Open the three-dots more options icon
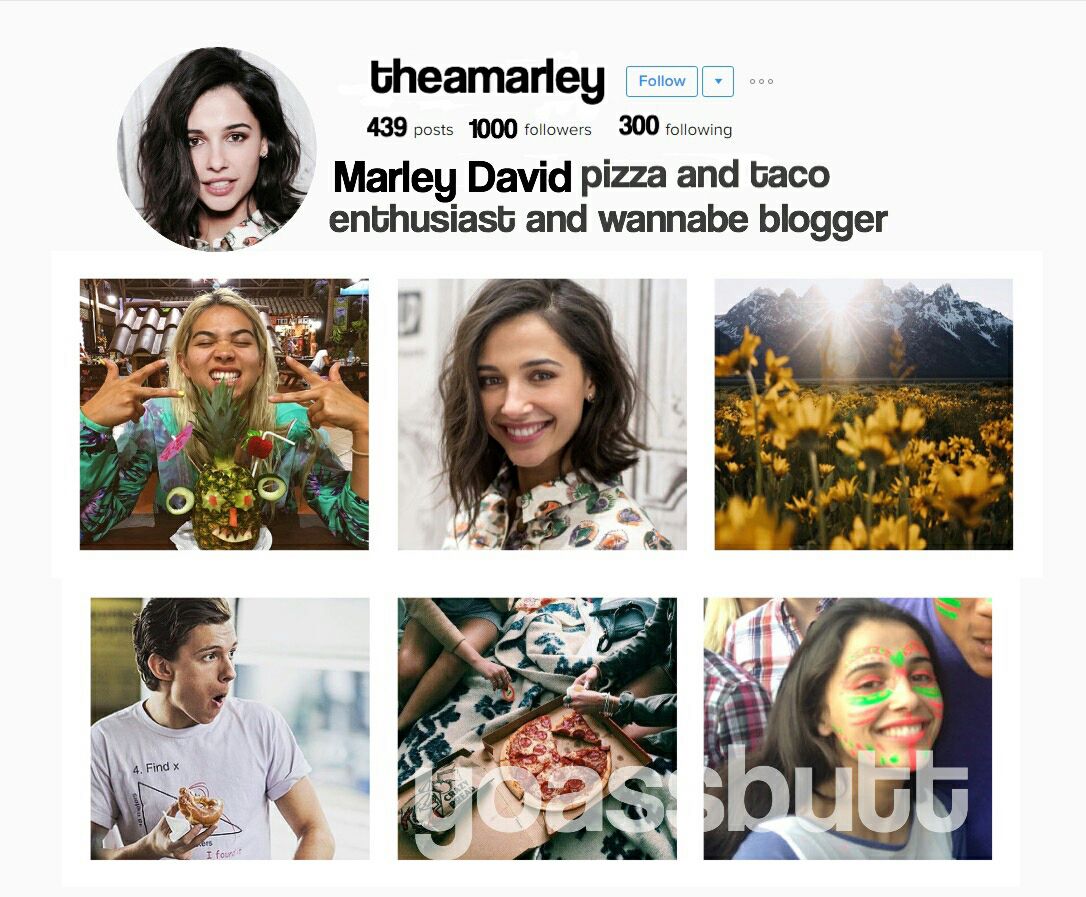1086x897 pixels. tap(761, 81)
